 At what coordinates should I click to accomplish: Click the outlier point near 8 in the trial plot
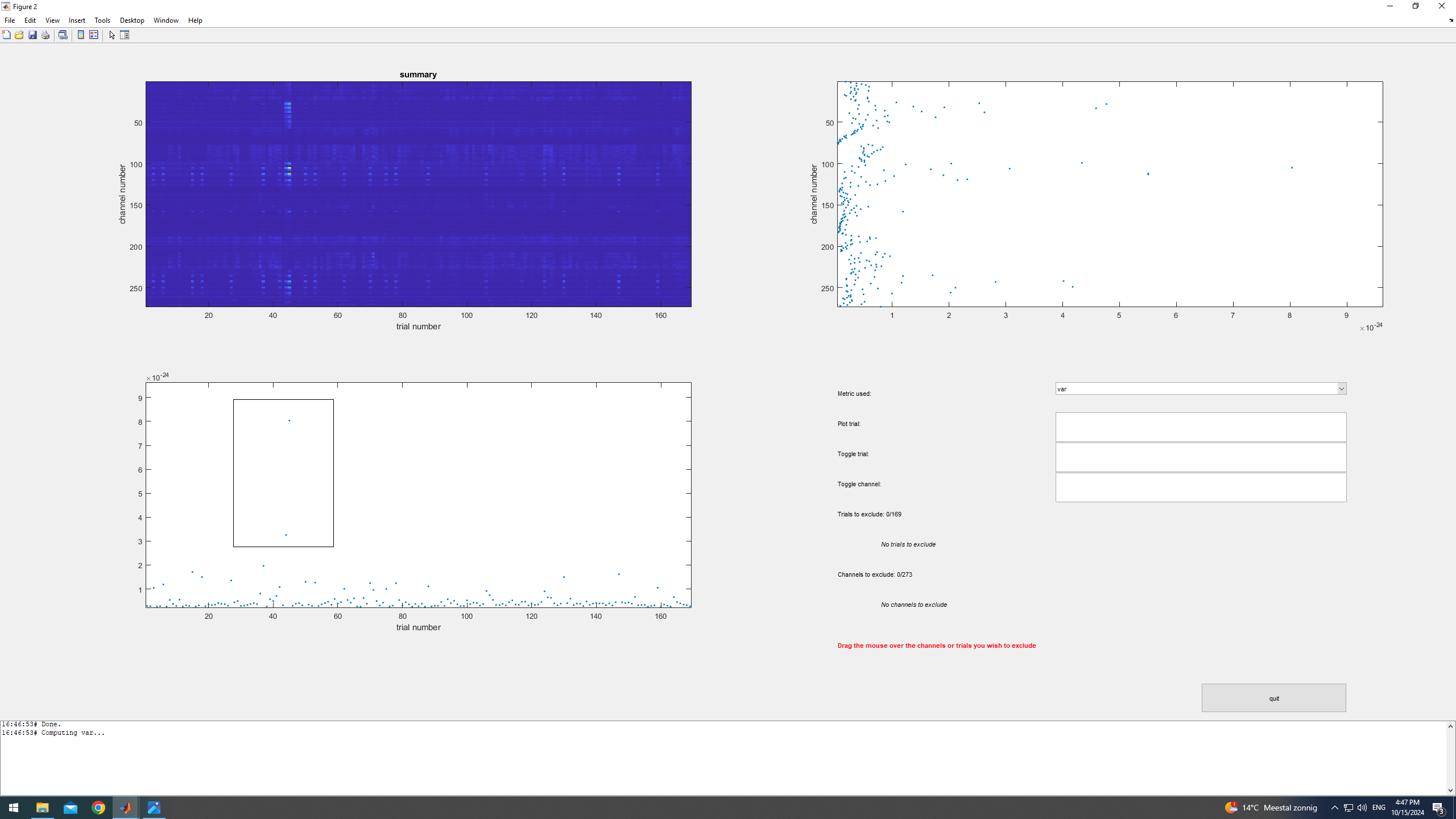pyautogui.click(x=289, y=421)
